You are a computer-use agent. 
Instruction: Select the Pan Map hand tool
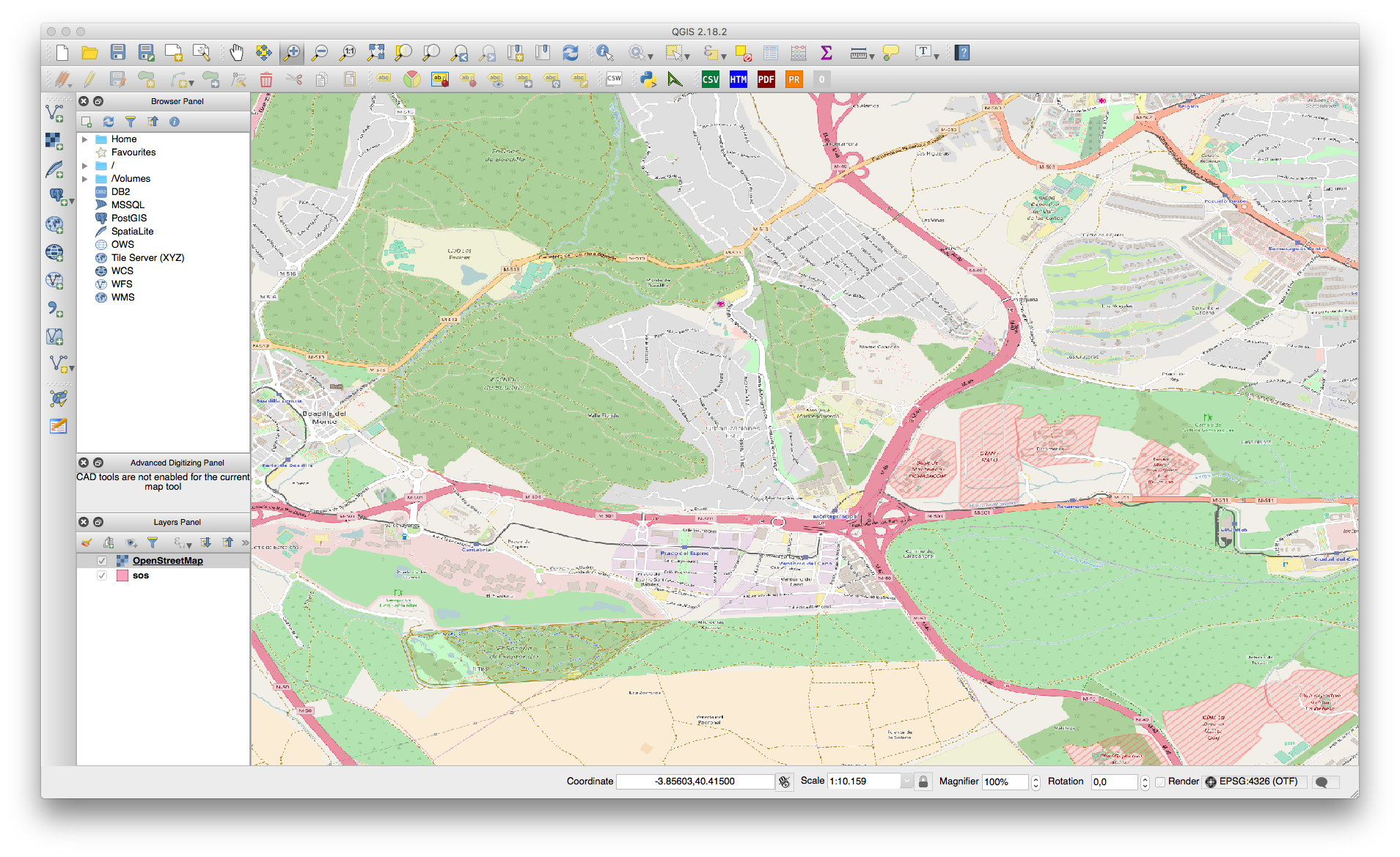click(x=236, y=53)
